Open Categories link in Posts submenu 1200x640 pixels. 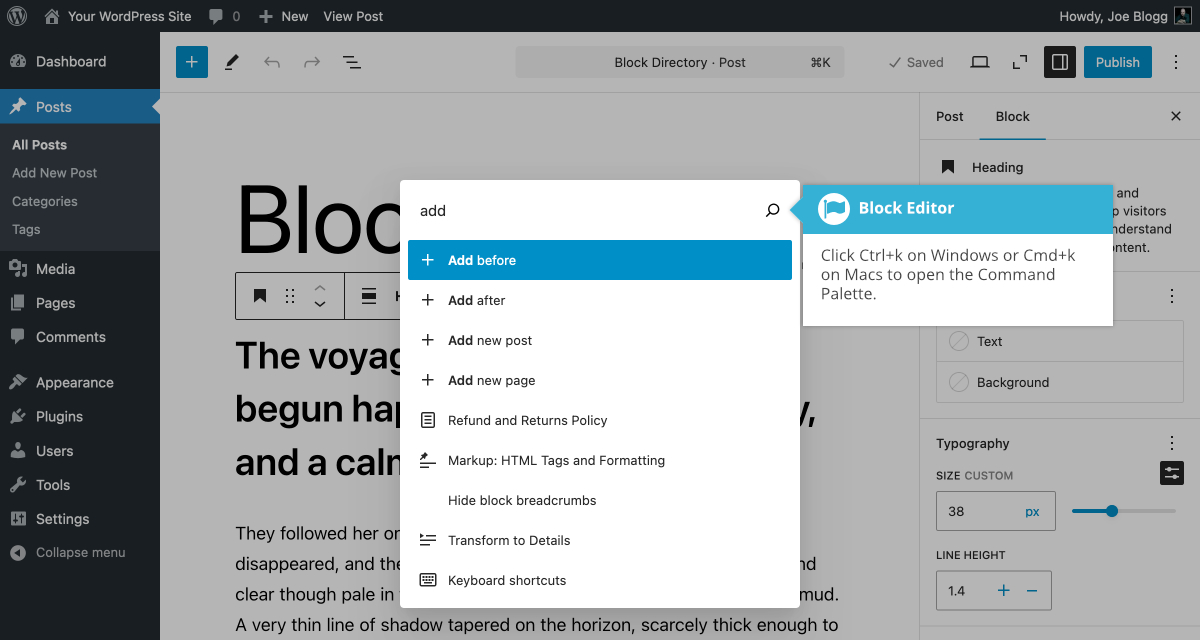tap(45, 201)
